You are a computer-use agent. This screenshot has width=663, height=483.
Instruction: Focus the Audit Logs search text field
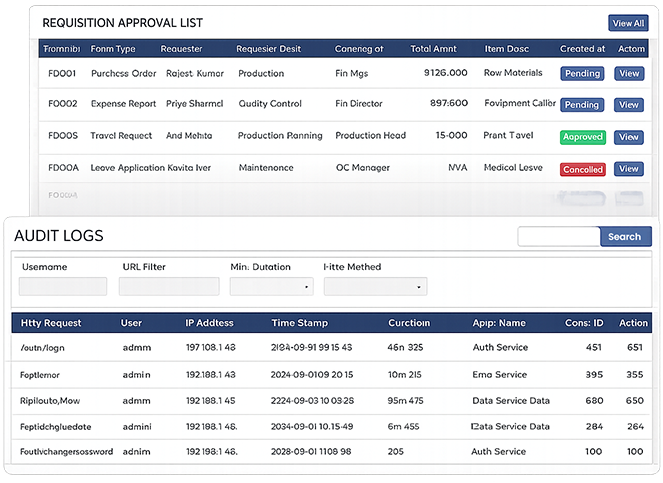pos(558,237)
